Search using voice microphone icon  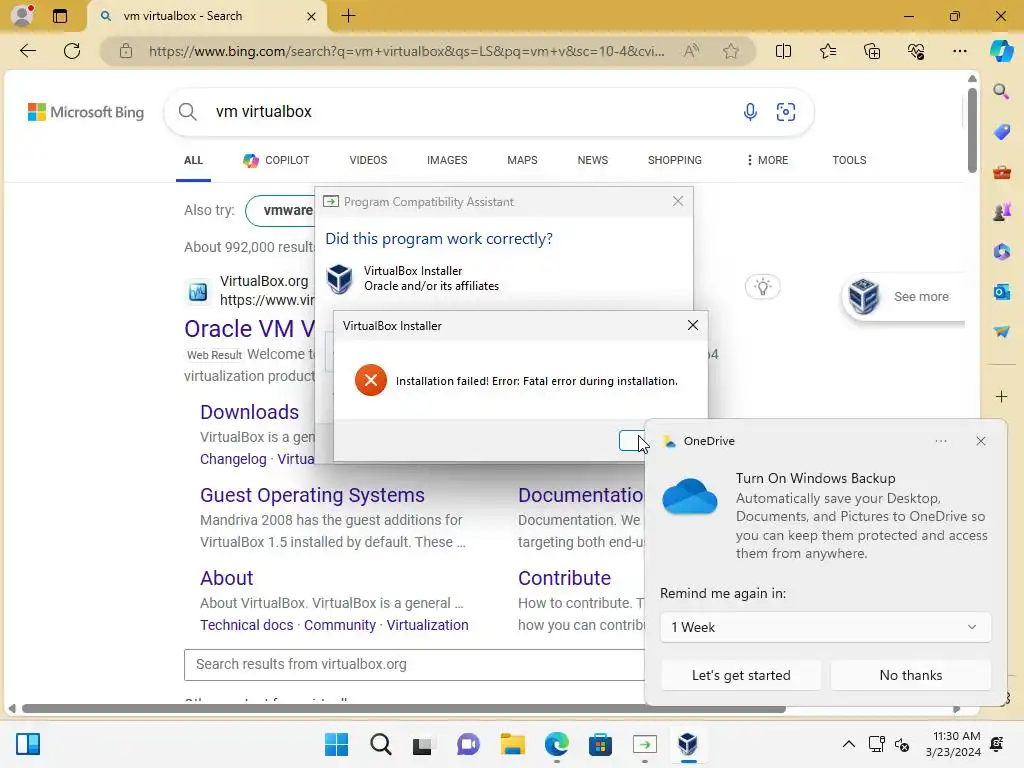[x=750, y=112]
